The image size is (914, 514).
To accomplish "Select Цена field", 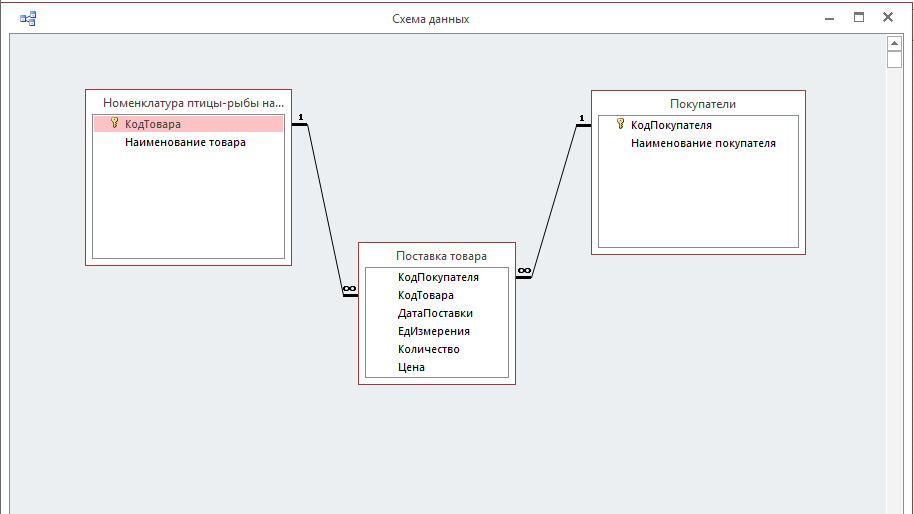I will click(411, 368).
